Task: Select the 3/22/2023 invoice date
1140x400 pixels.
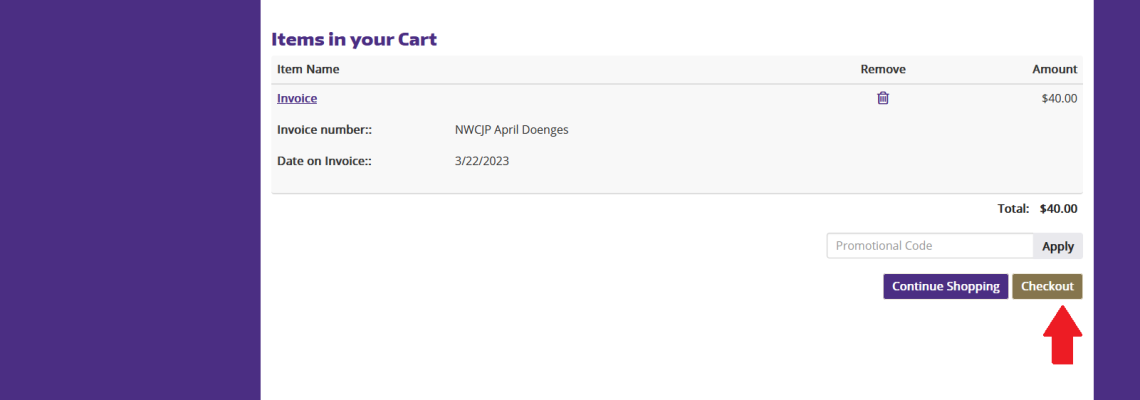Action: (x=481, y=161)
